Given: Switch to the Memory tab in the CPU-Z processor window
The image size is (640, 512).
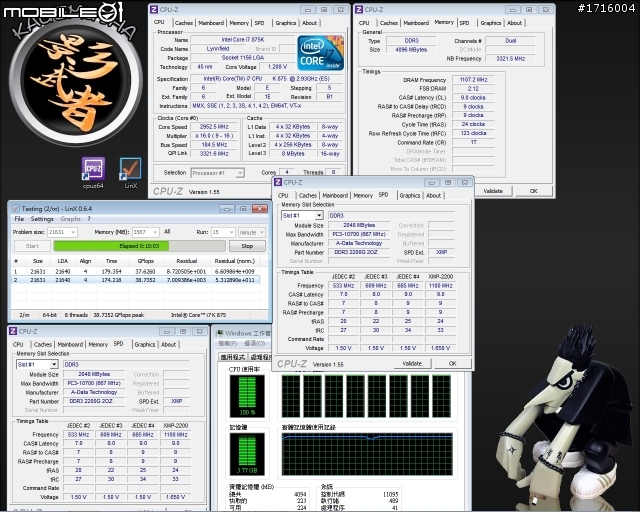Looking at the screenshot, I should 239,23.
